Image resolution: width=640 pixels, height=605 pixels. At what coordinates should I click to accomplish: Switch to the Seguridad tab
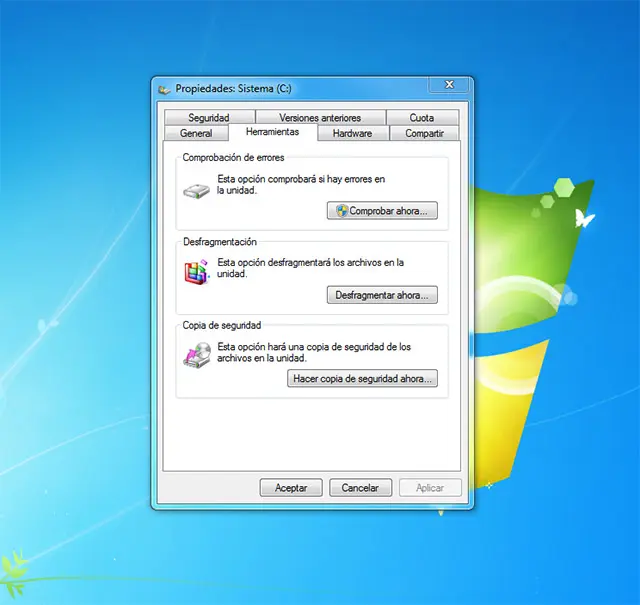click(x=209, y=118)
